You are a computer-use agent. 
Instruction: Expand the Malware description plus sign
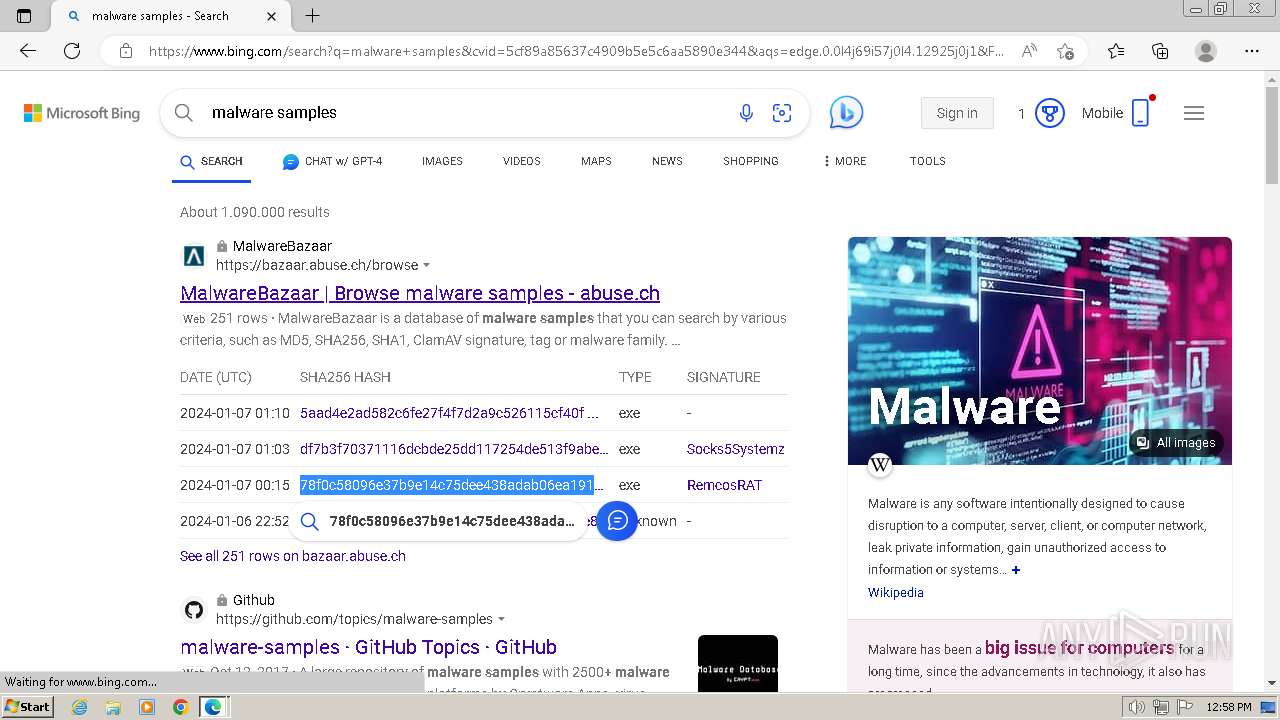point(1016,570)
